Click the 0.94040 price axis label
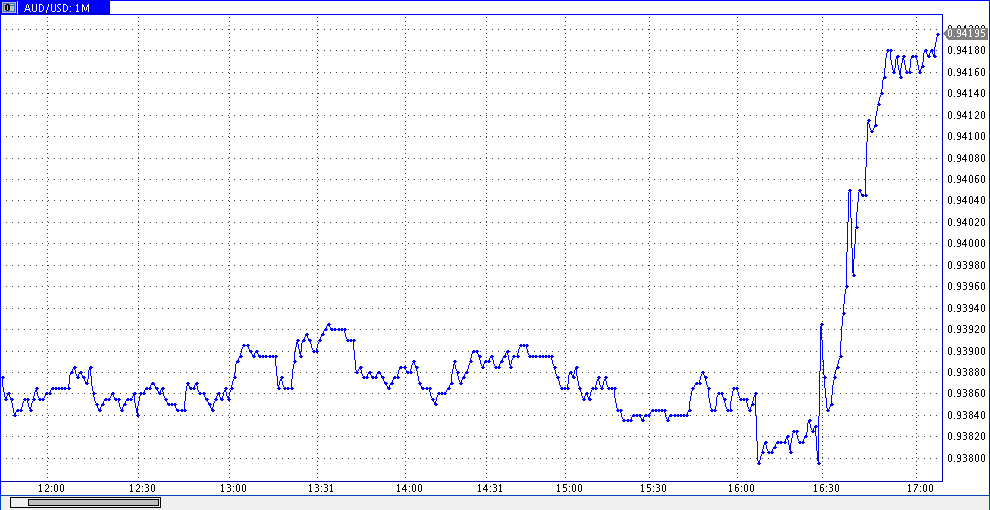The height and width of the screenshot is (510, 990). pos(967,201)
